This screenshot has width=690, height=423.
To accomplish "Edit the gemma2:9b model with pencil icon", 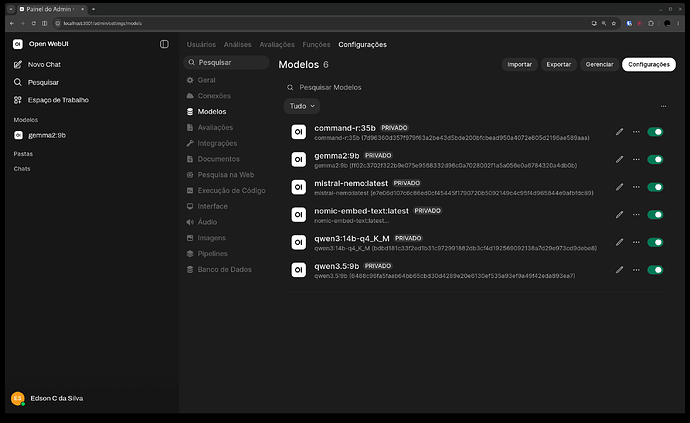I will point(620,159).
